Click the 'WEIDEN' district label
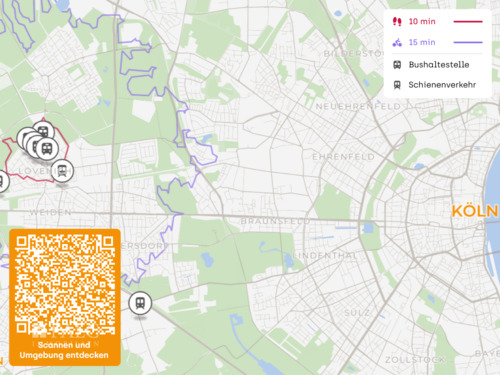The height and width of the screenshot is (375, 500). click(50, 212)
